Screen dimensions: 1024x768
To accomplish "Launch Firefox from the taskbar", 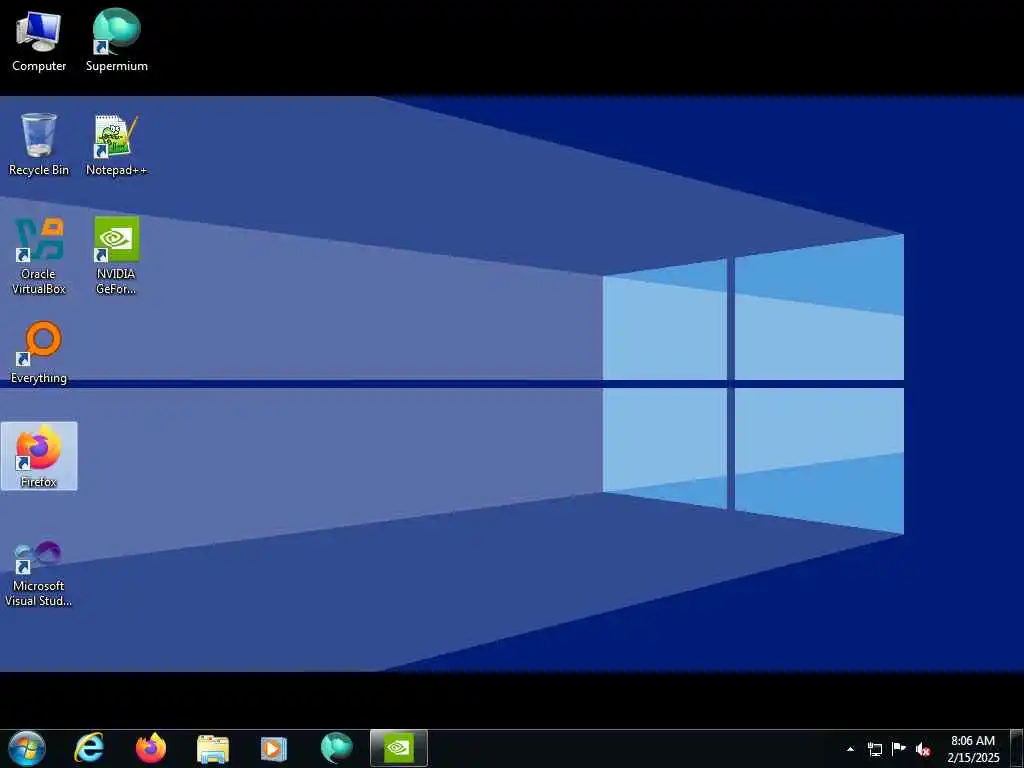I will (x=151, y=748).
